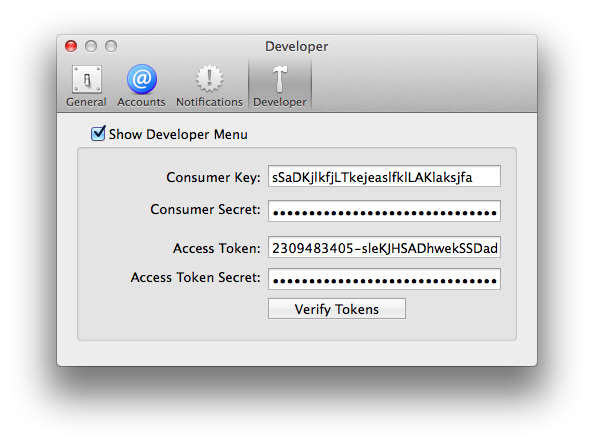Image resolution: width=594 pixels, height=445 pixels.
Task: Select the Developer hammer icon
Action: pos(280,79)
